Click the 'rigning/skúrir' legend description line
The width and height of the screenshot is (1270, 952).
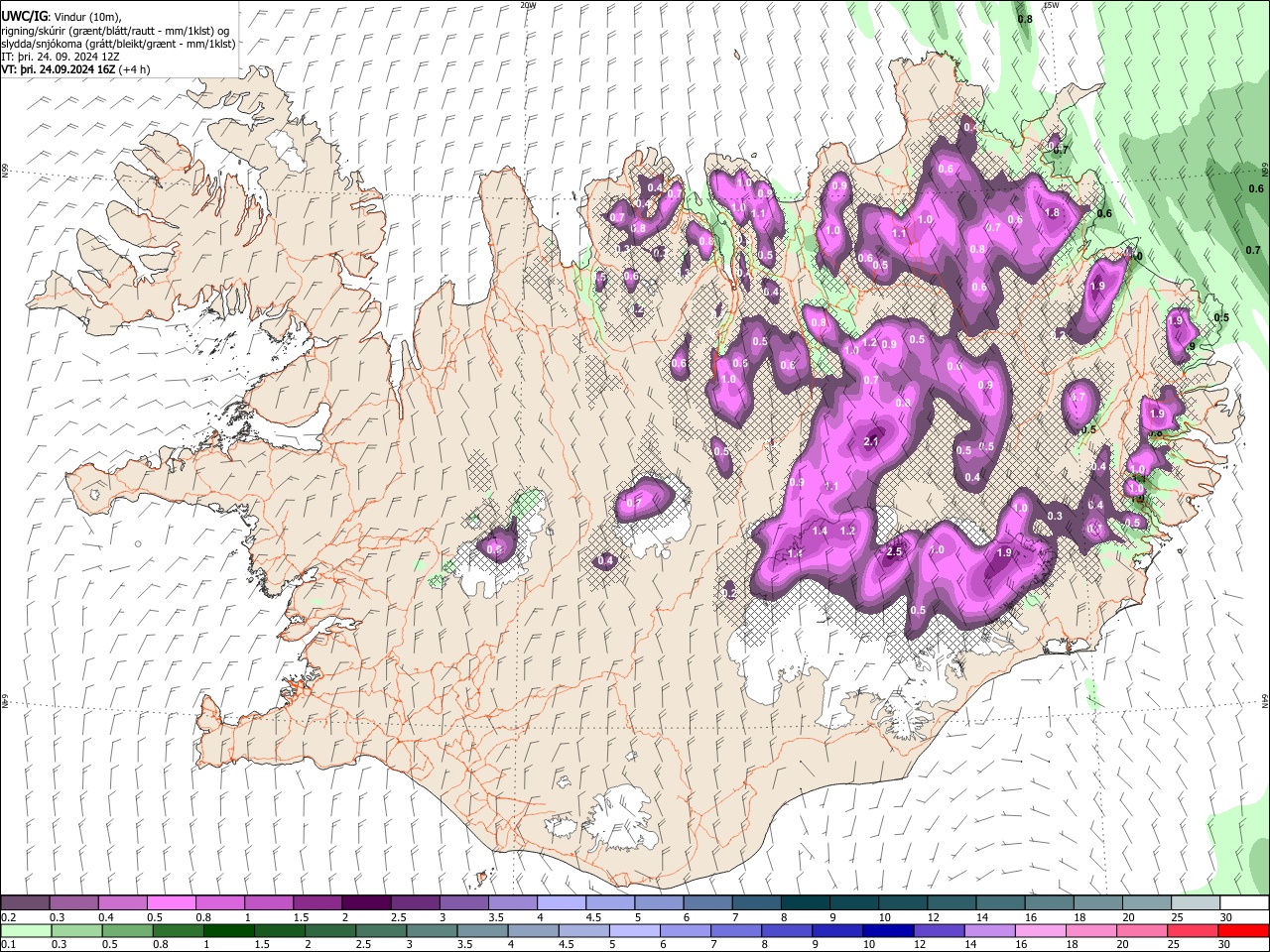pyautogui.click(x=115, y=31)
